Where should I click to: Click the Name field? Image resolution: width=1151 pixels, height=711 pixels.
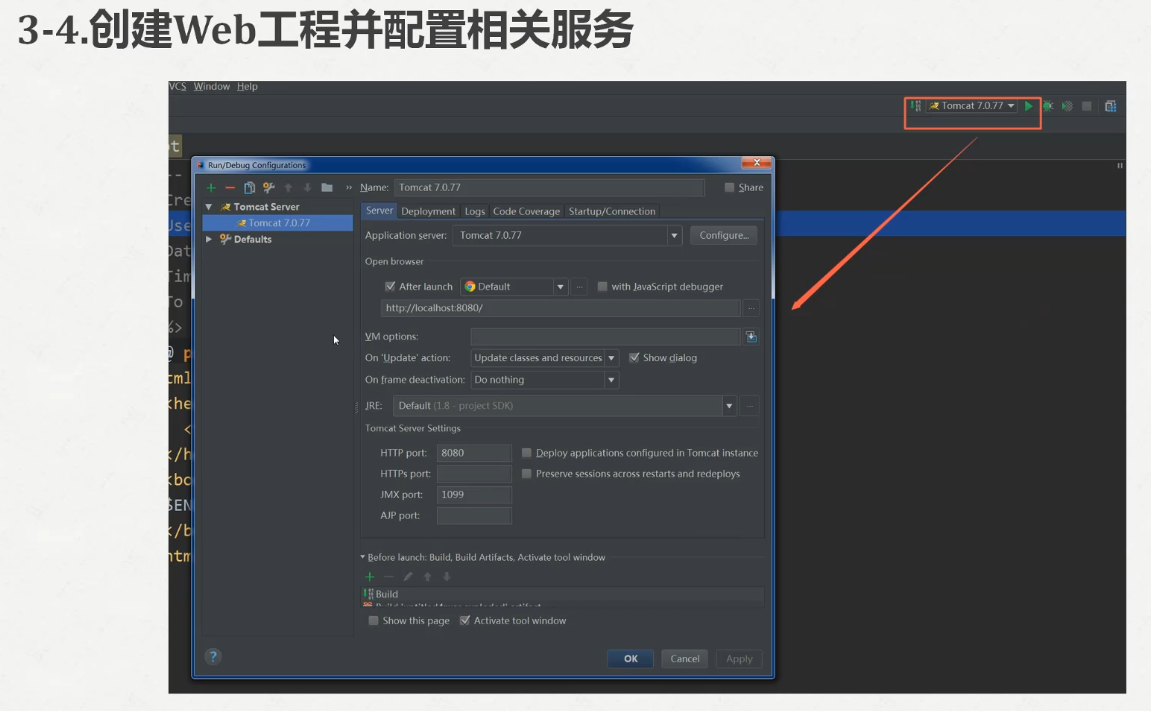pyautogui.click(x=549, y=188)
